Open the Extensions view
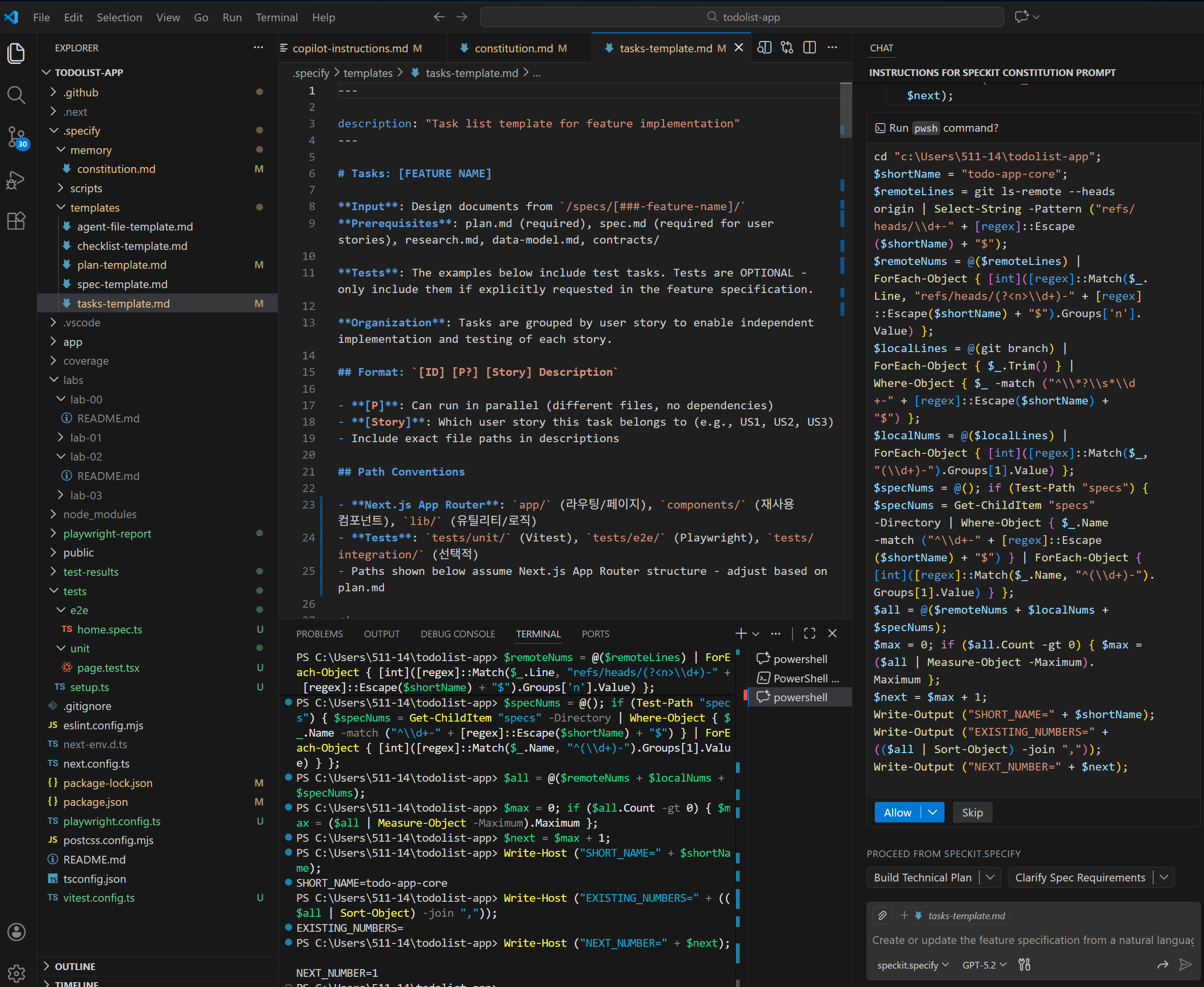The image size is (1204, 987). click(x=16, y=220)
